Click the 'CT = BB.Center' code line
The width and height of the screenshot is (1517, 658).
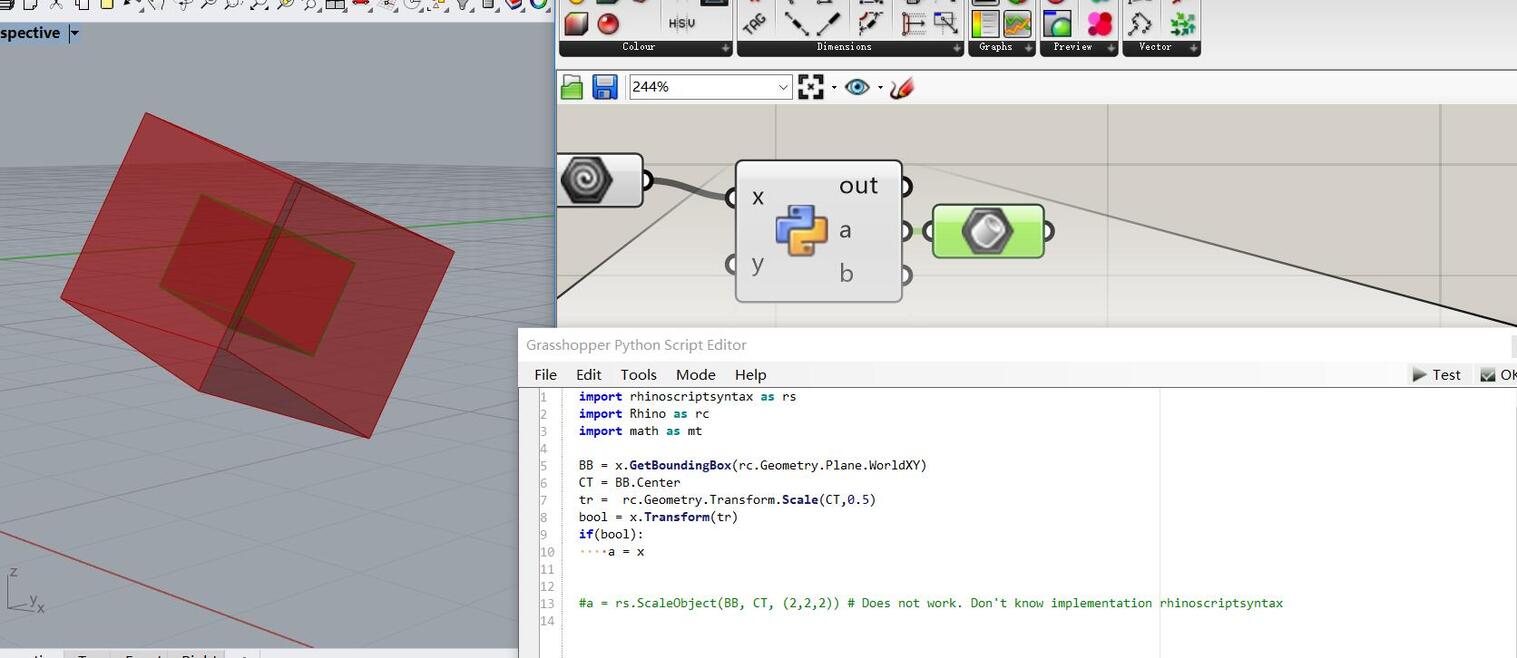(x=629, y=482)
